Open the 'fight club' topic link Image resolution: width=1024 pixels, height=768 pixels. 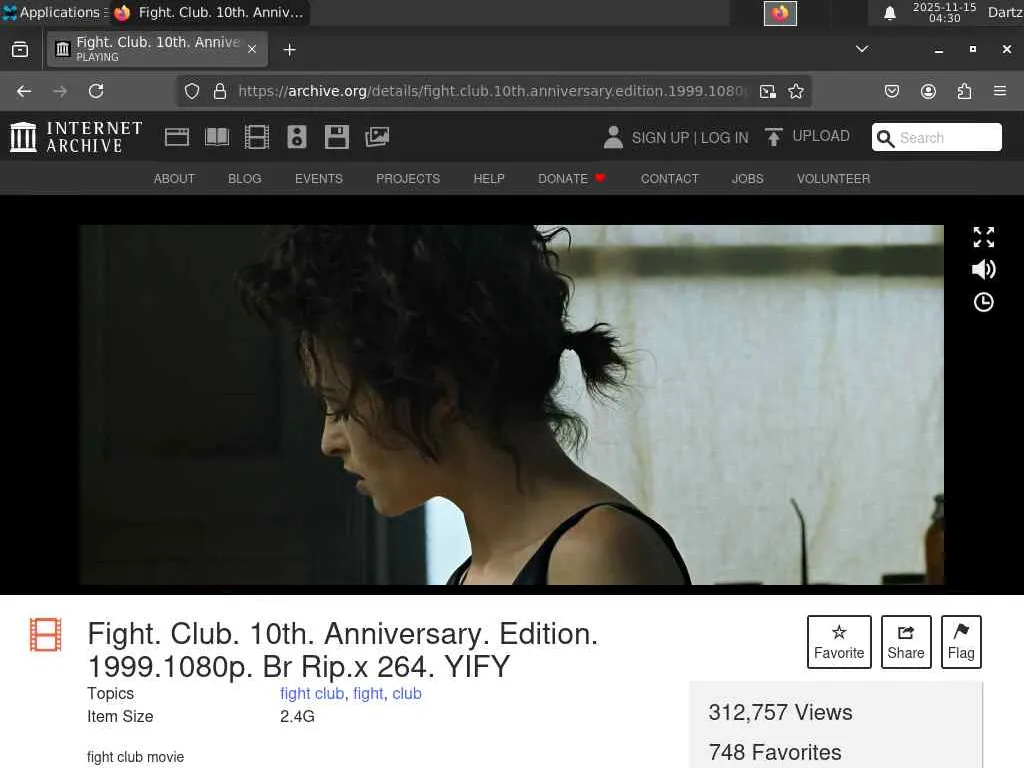point(312,694)
